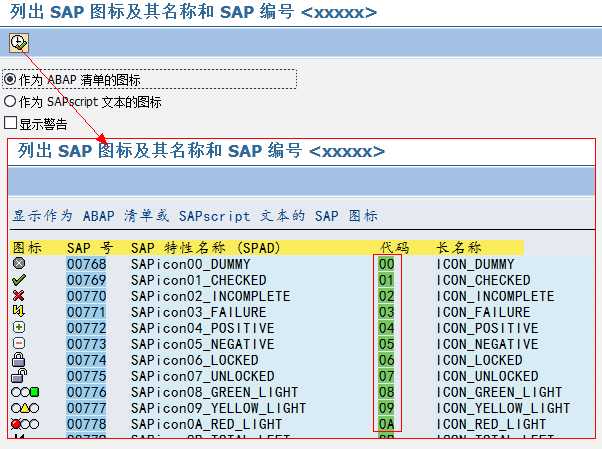Click the red minus ICON_NEGATIVE icon
The width and height of the screenshot is (602, 449).
[x=19, y=343]
